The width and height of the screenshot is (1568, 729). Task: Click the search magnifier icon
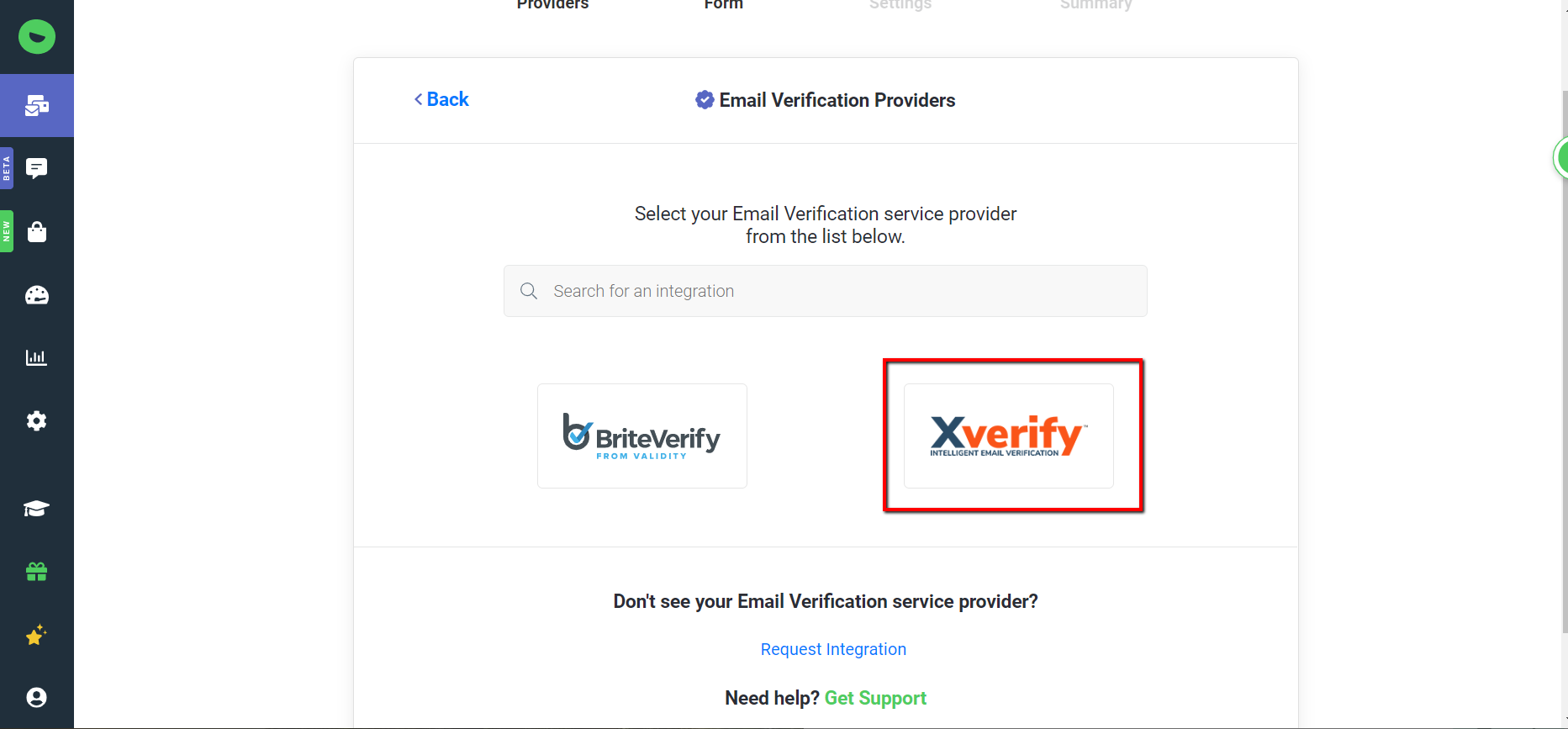pos(529,291)
